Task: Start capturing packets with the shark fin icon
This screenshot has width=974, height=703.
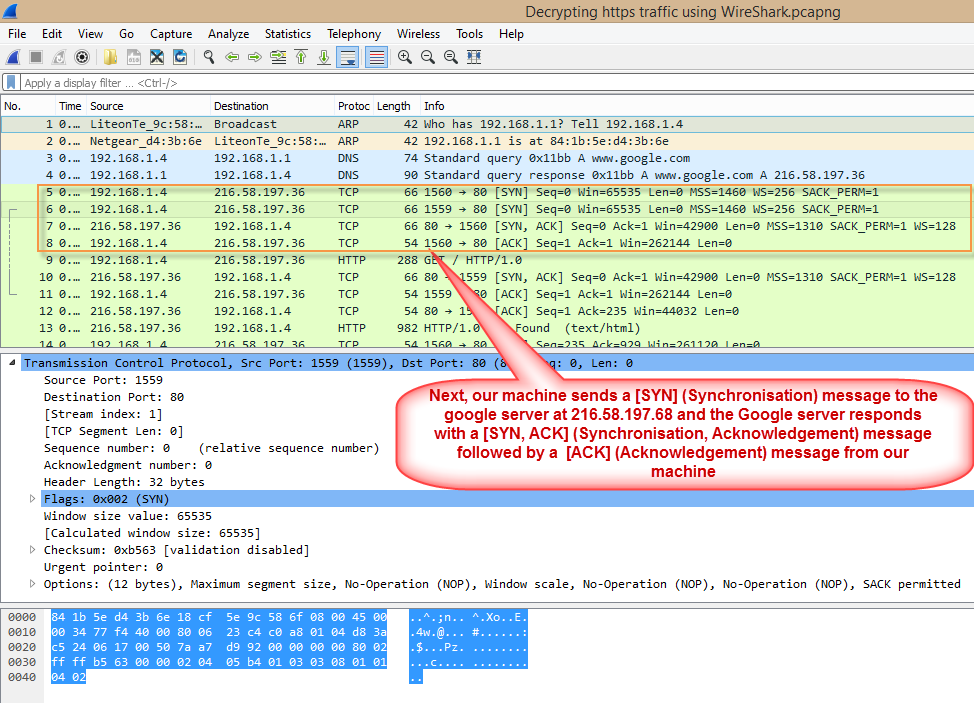Action: [13, 57]
